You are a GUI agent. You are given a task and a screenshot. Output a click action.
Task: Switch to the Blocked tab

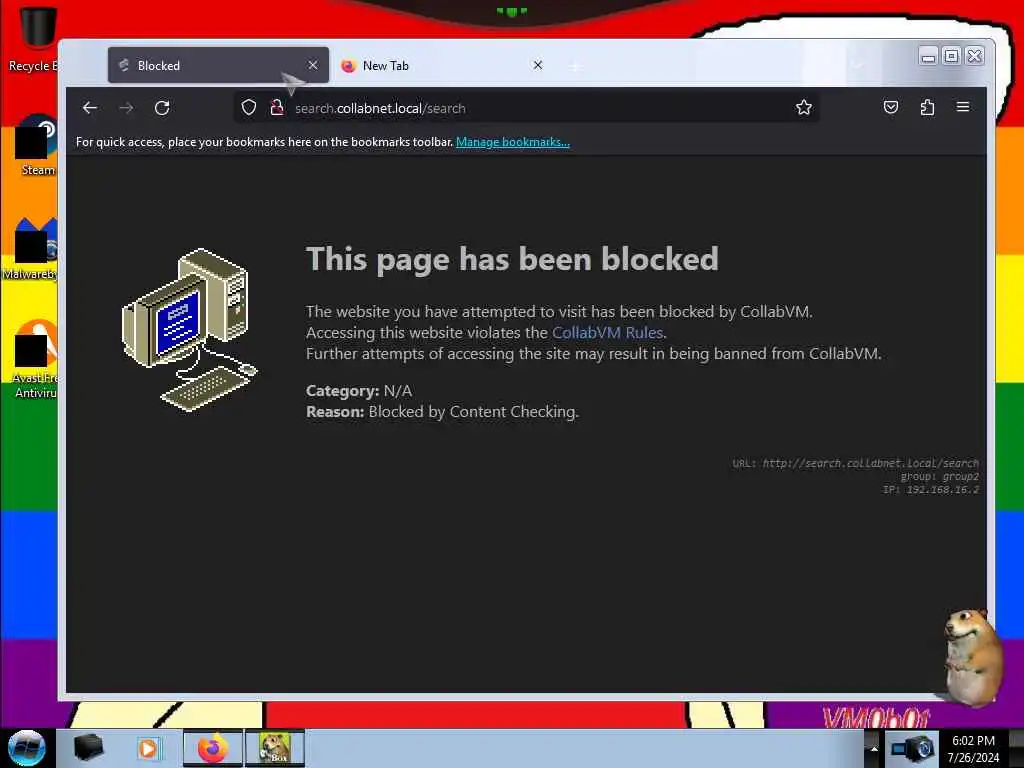click(218, 65)
